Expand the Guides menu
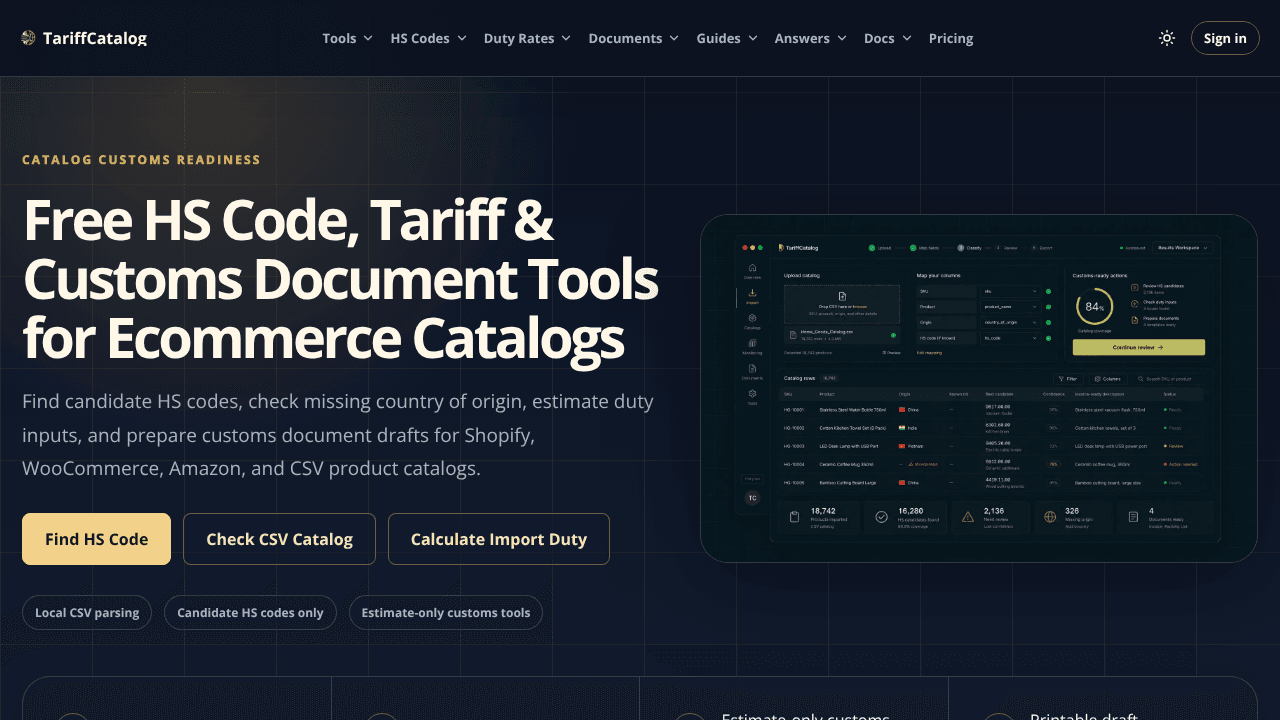This screenshot has height=720, width=1280. [x=727, y=38]
